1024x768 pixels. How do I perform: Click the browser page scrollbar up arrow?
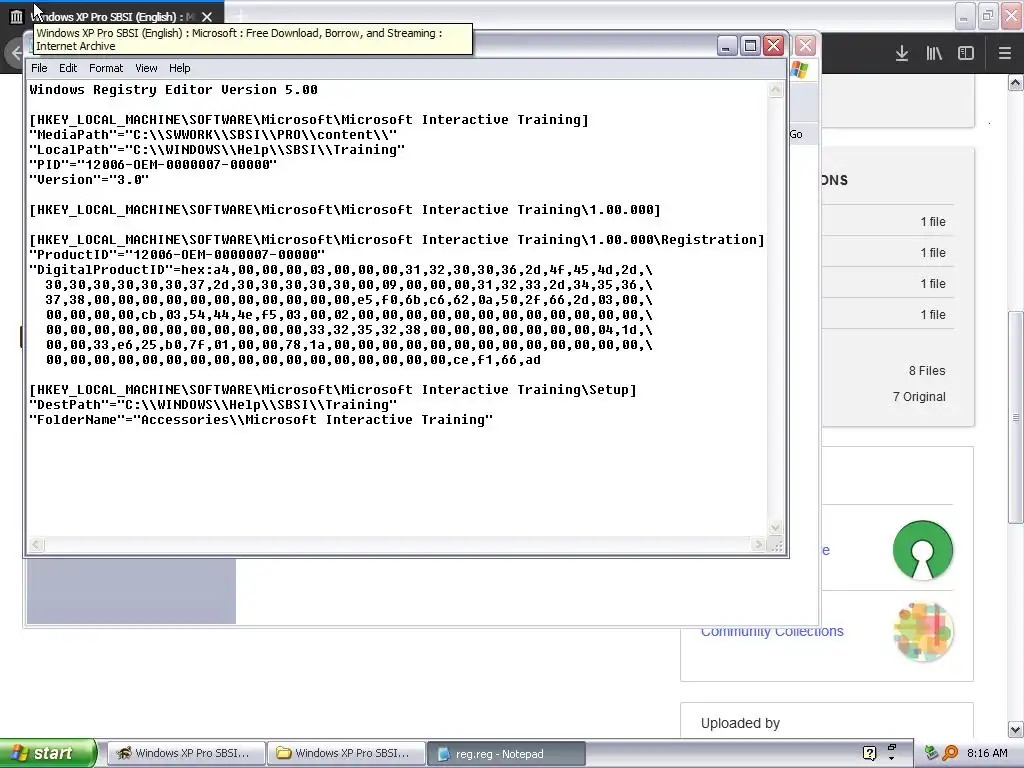[1016, 82]
